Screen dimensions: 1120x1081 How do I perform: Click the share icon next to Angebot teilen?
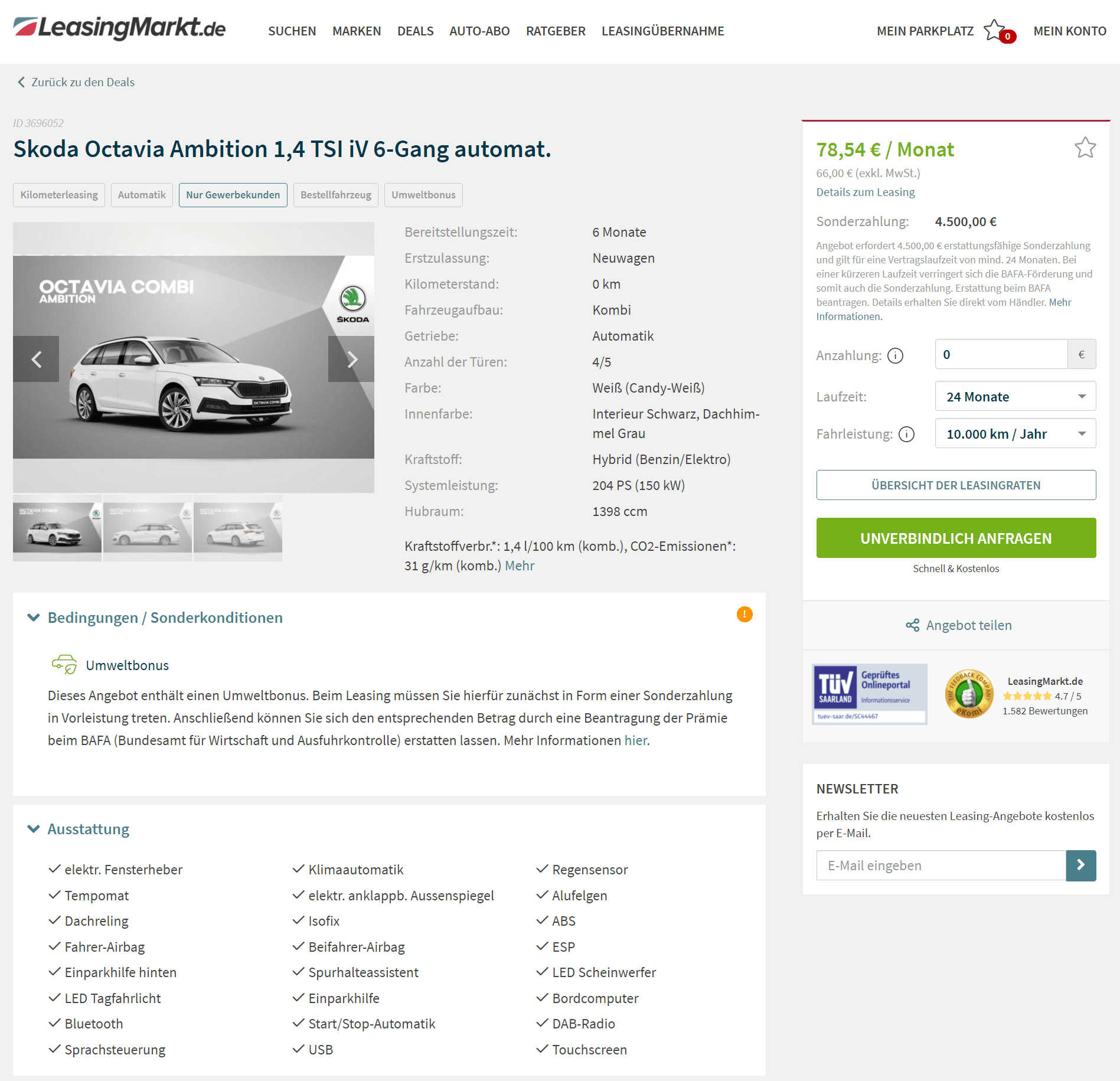pyautogui.click(x=913, y=625)
